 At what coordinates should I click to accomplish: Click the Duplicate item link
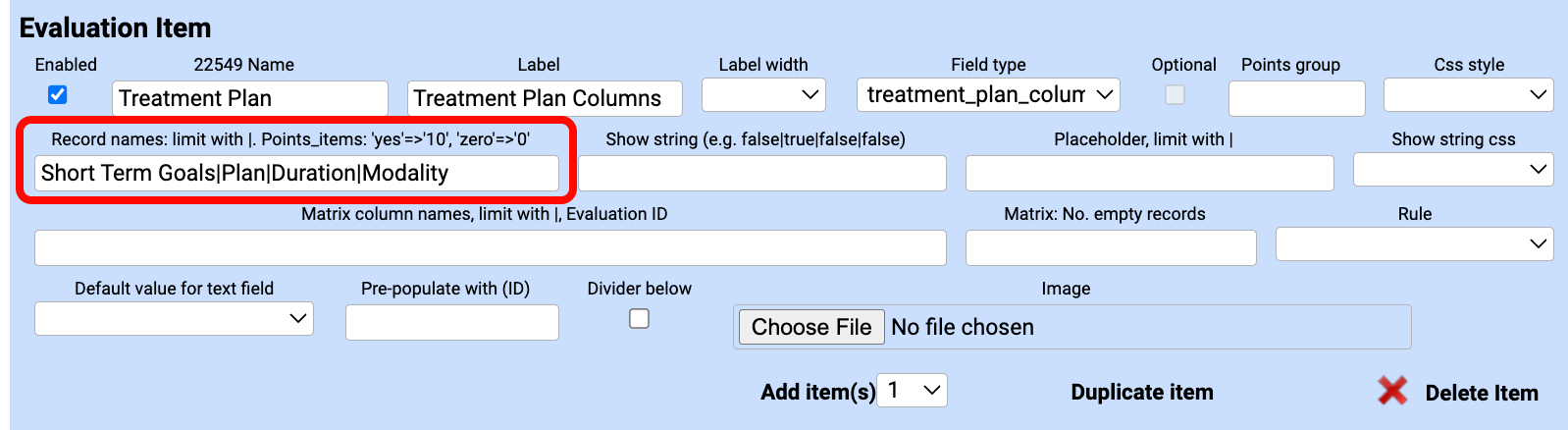[1142, 392]
